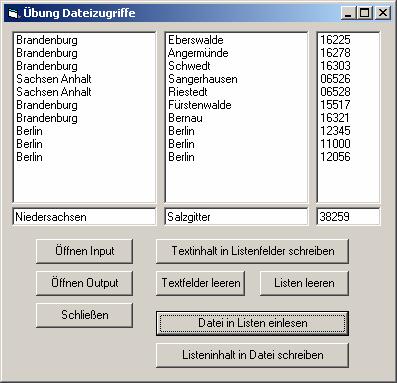Click the Öffnen Input button

(84, 251)
